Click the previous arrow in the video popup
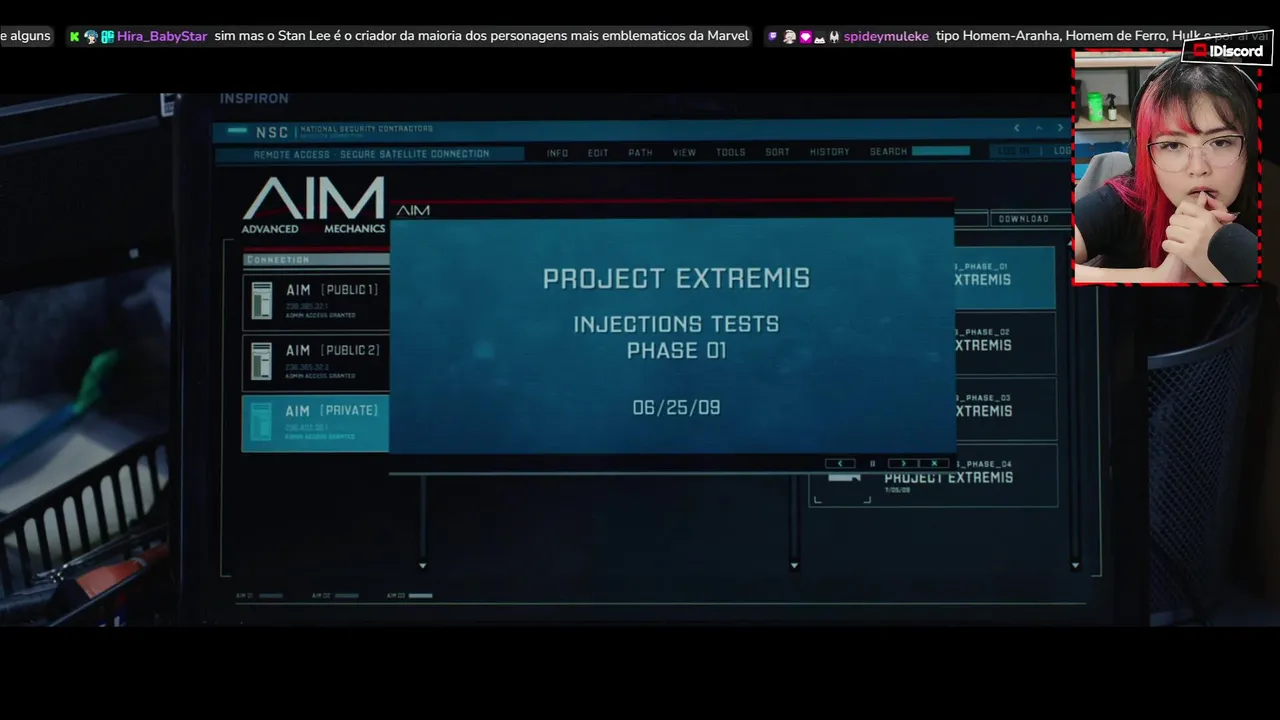 tap(840, 463)
